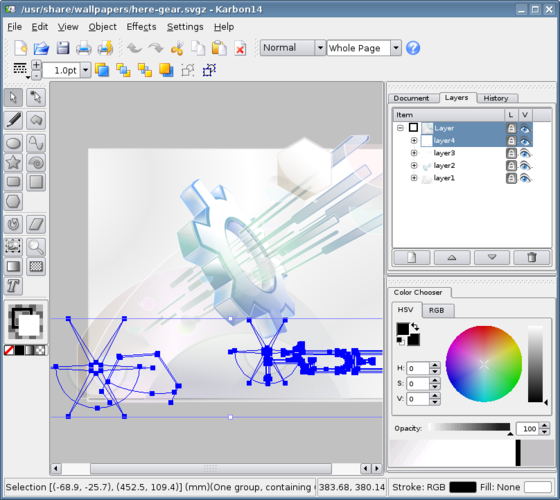Click the Opacity gradient slider
Screen dimensions: 560x500
click(x=469, y=427)
